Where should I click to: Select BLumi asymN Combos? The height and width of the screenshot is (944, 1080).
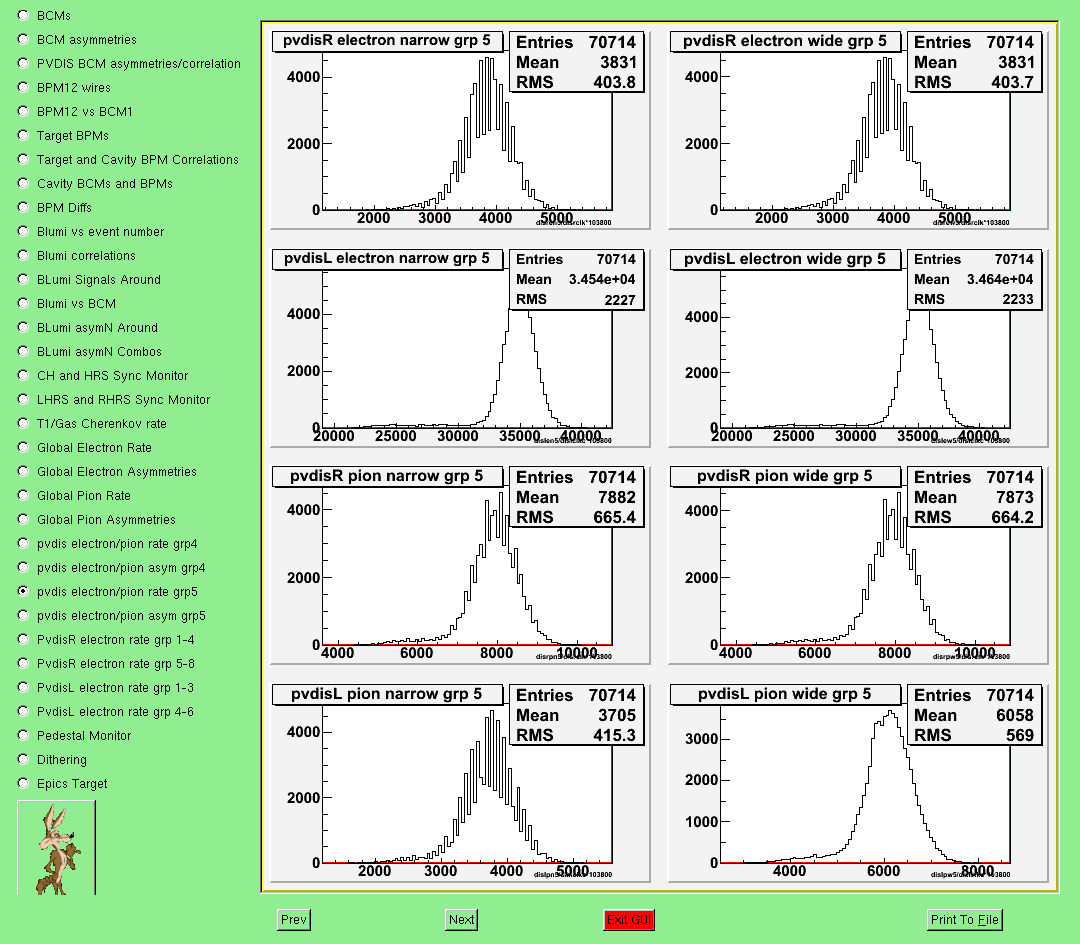(23, 351)
